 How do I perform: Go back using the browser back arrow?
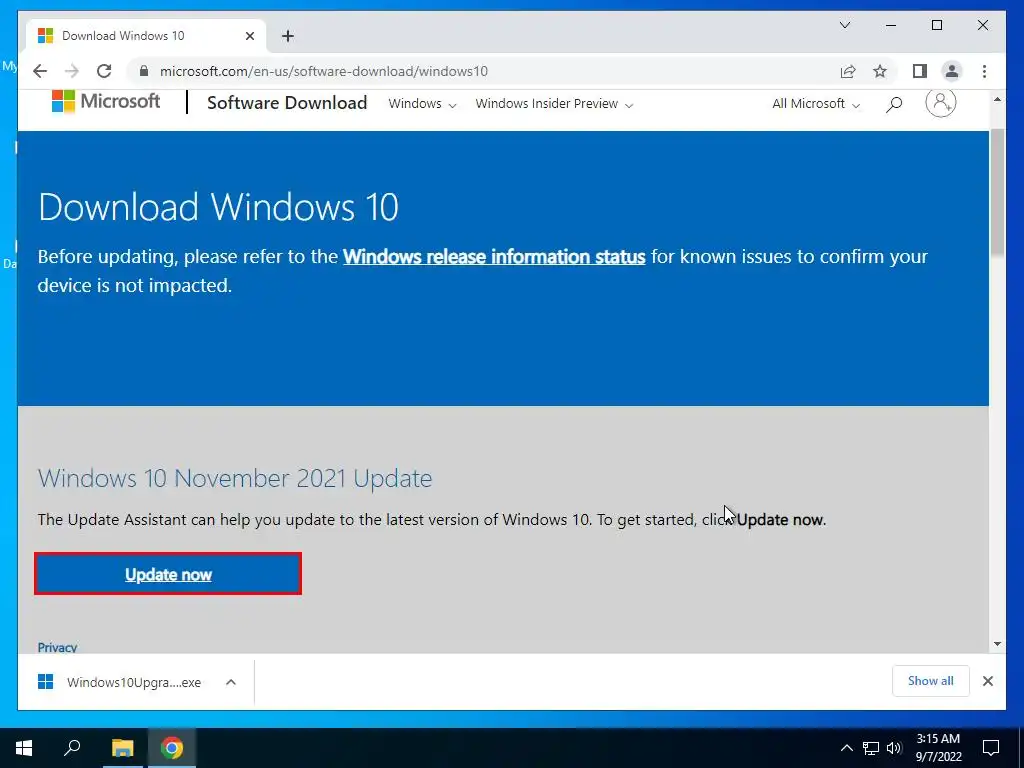pos(40,71)
